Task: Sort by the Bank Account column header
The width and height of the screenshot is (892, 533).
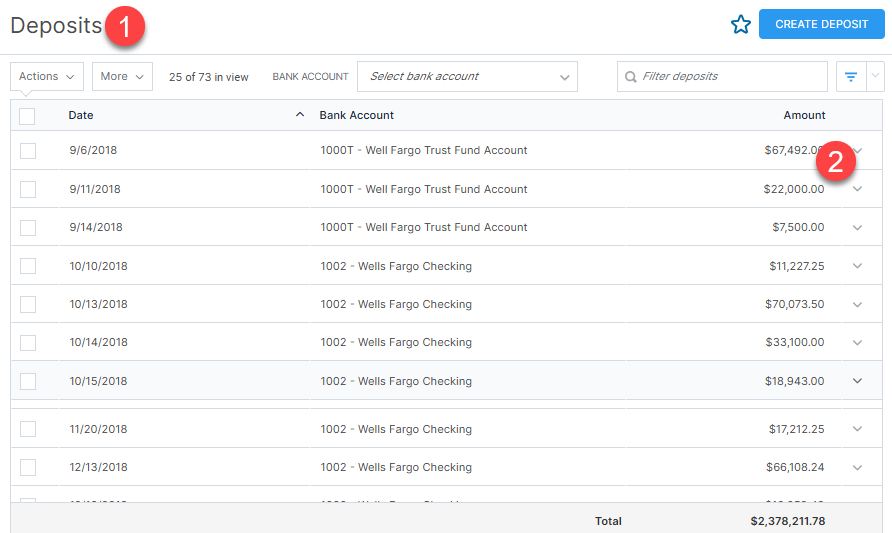Action: pos(357,115)
